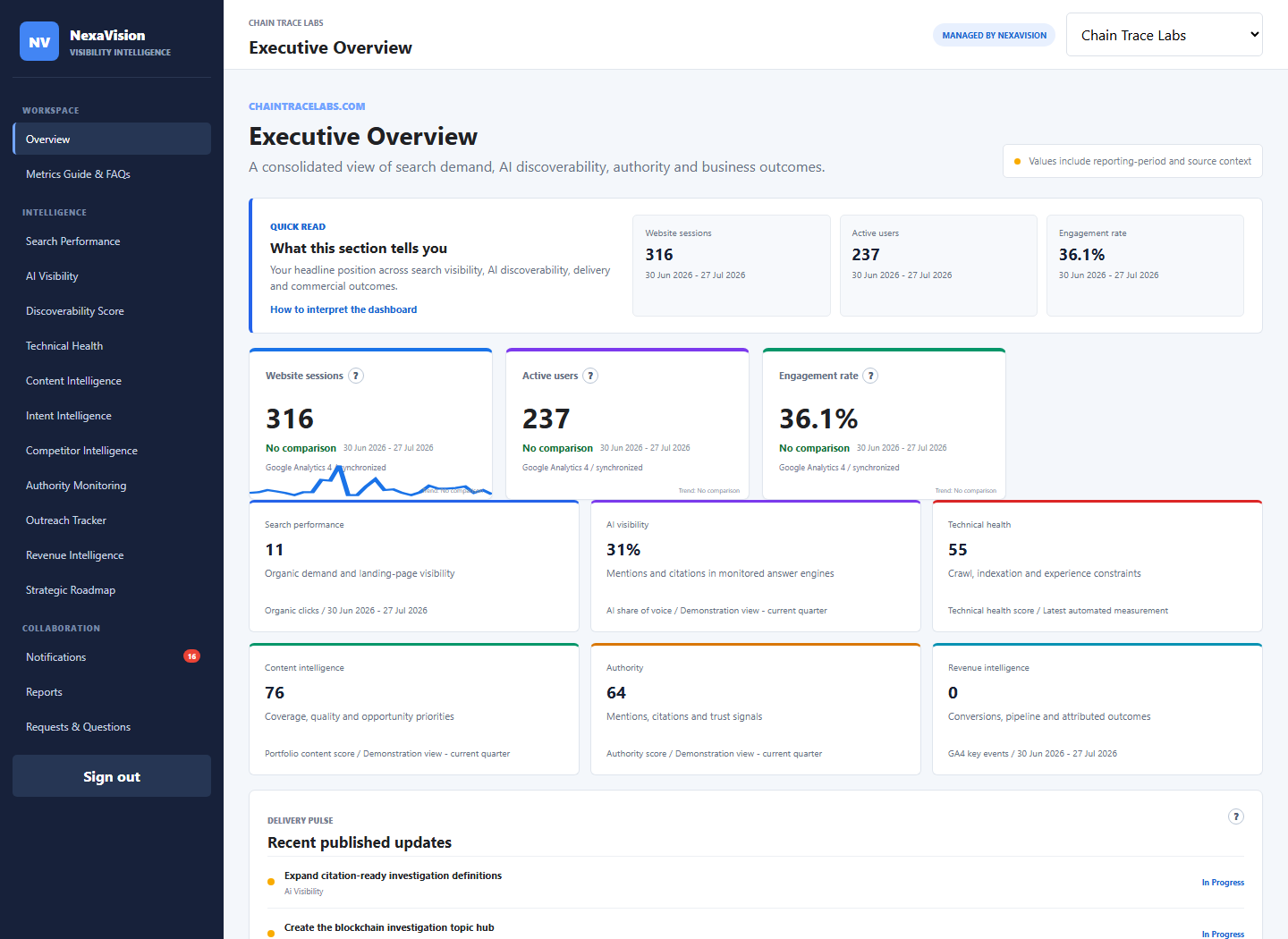Open Metrics Guide & FAQs

pos(112,173)
